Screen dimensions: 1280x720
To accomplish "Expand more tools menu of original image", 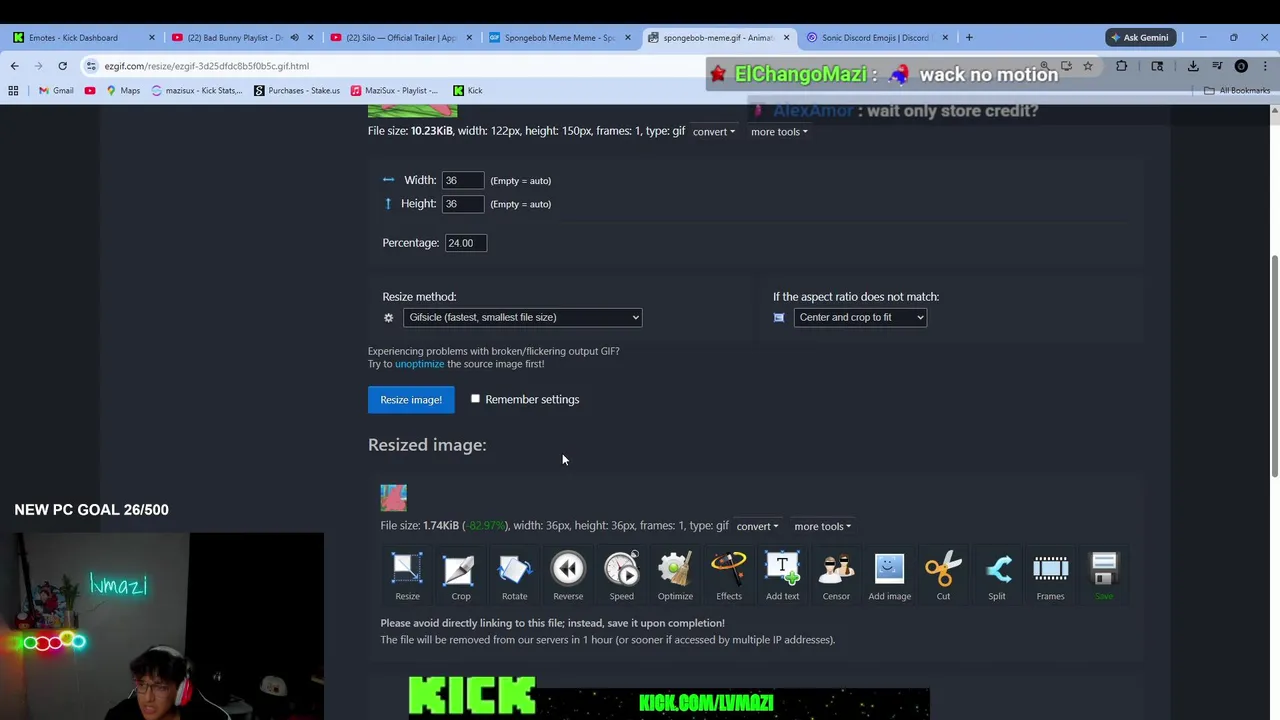I will (779, 132).
